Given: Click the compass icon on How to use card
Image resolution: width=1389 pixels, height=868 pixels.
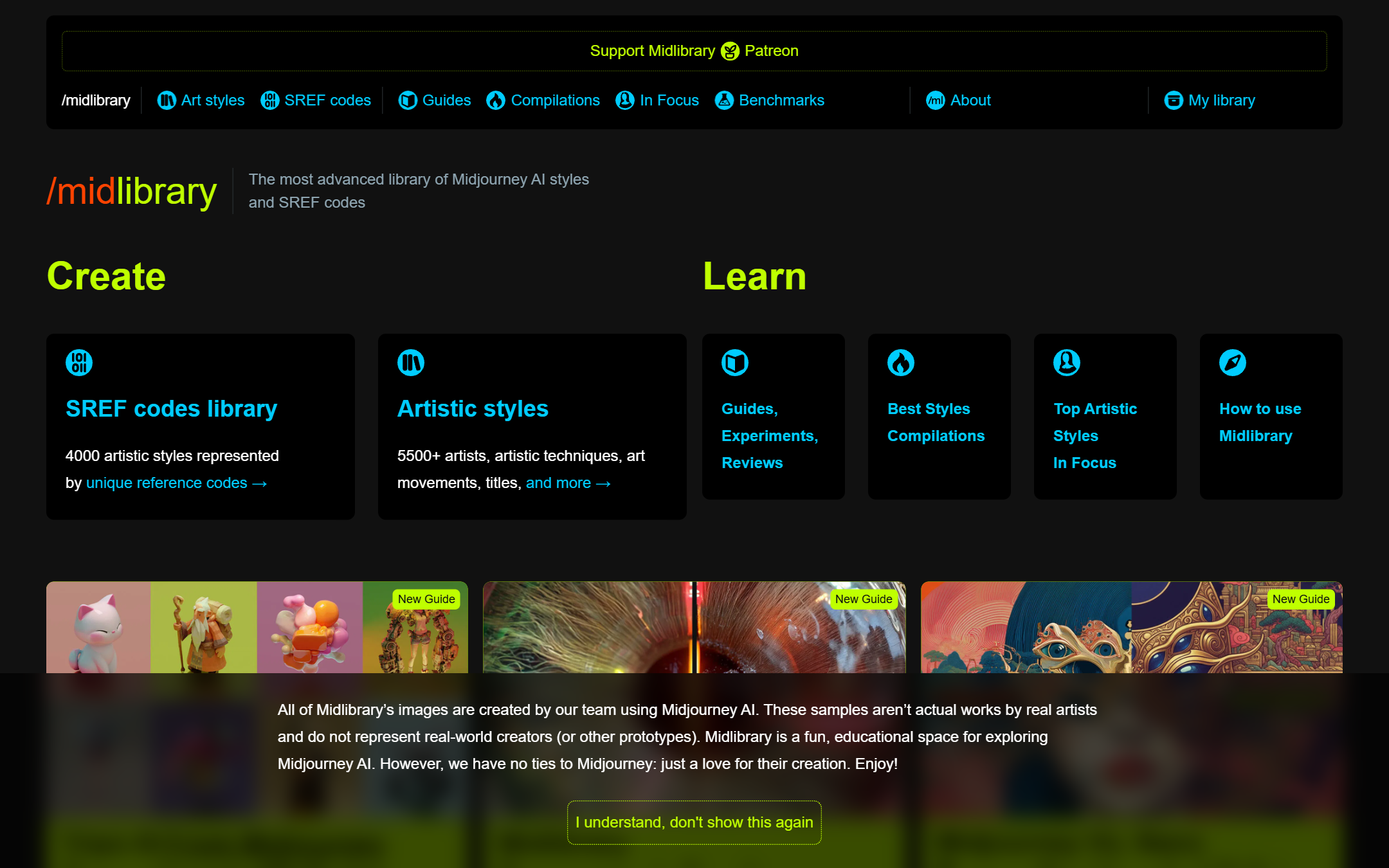Looking at the screenshot, I should (x=1233, y=363).
